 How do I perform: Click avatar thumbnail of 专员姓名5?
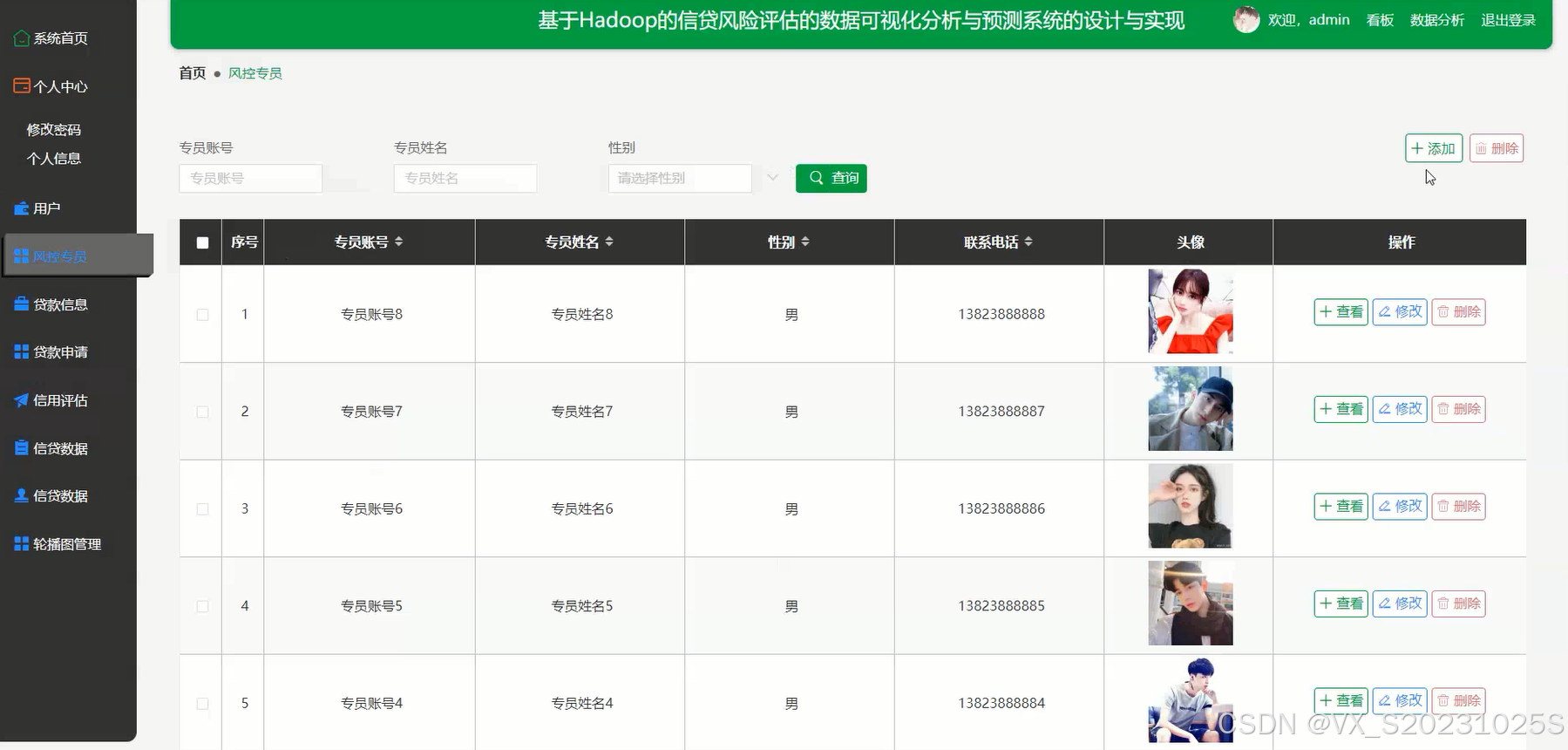pyautogui.click(x=1191, y=603)
